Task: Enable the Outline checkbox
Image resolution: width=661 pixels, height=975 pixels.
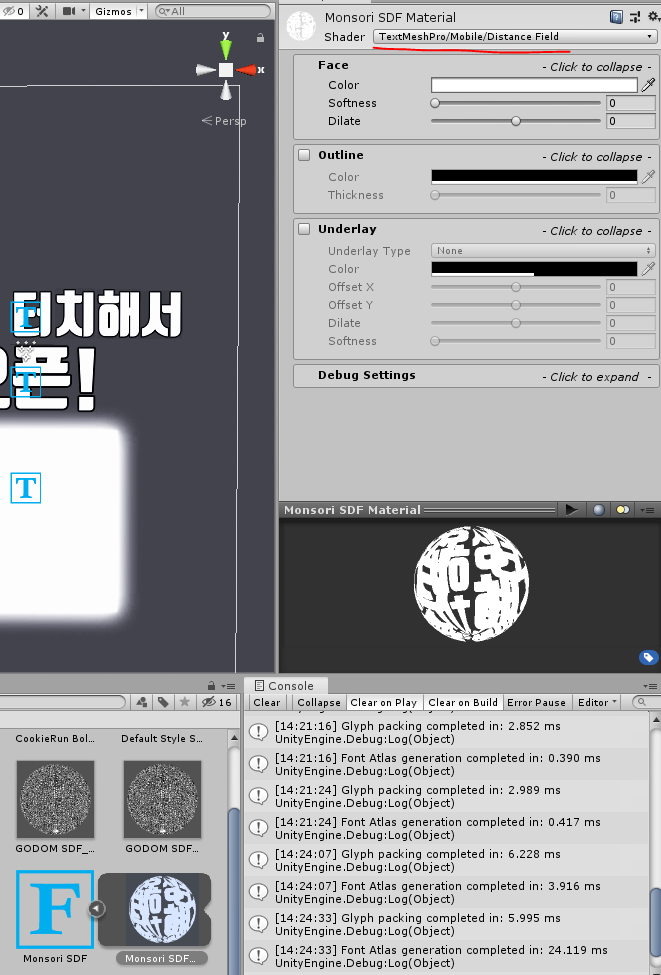Action: pyautogui.click(x=304, y=155)
